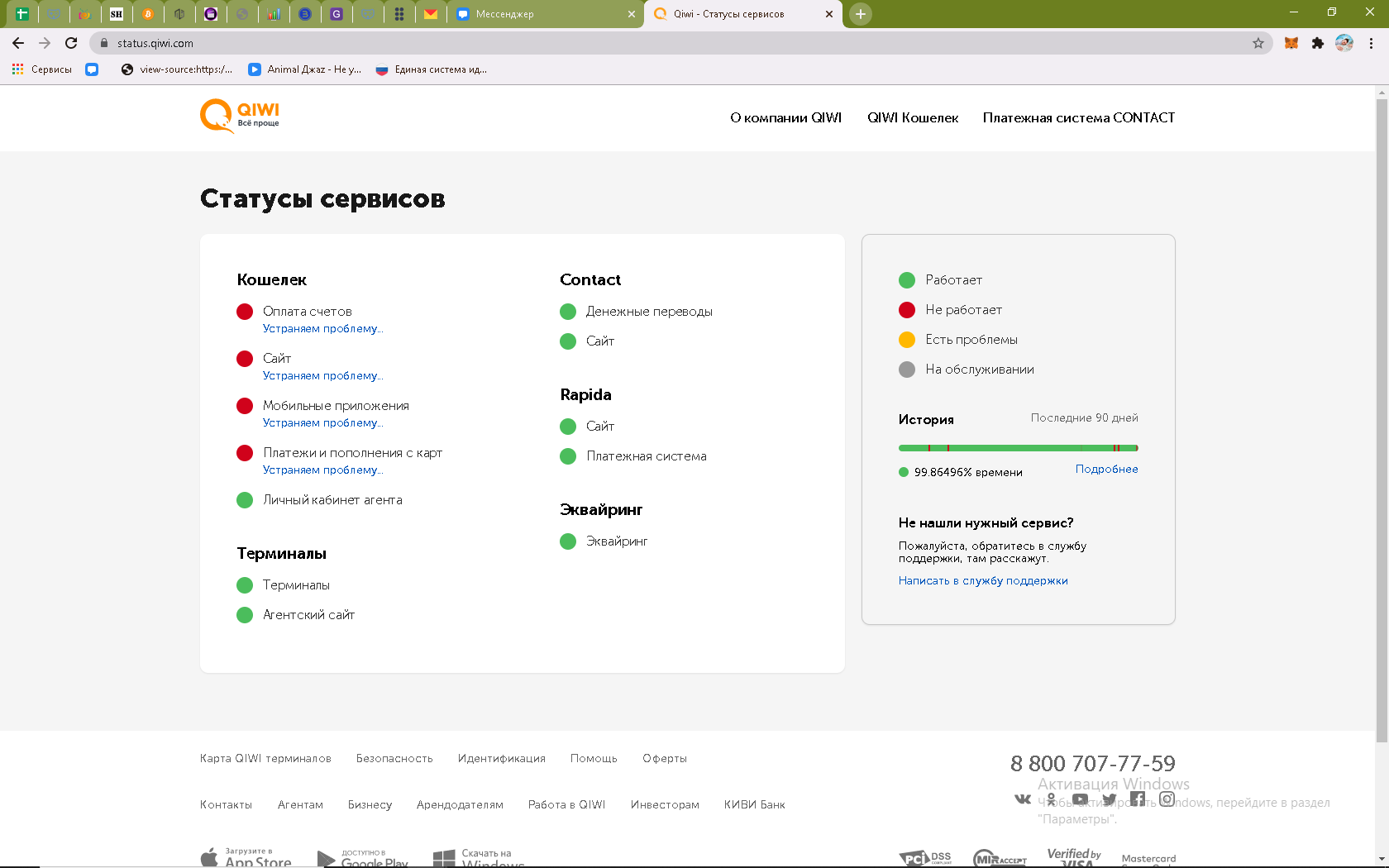Switch to the pinned green cross tab

coord(22,14)
